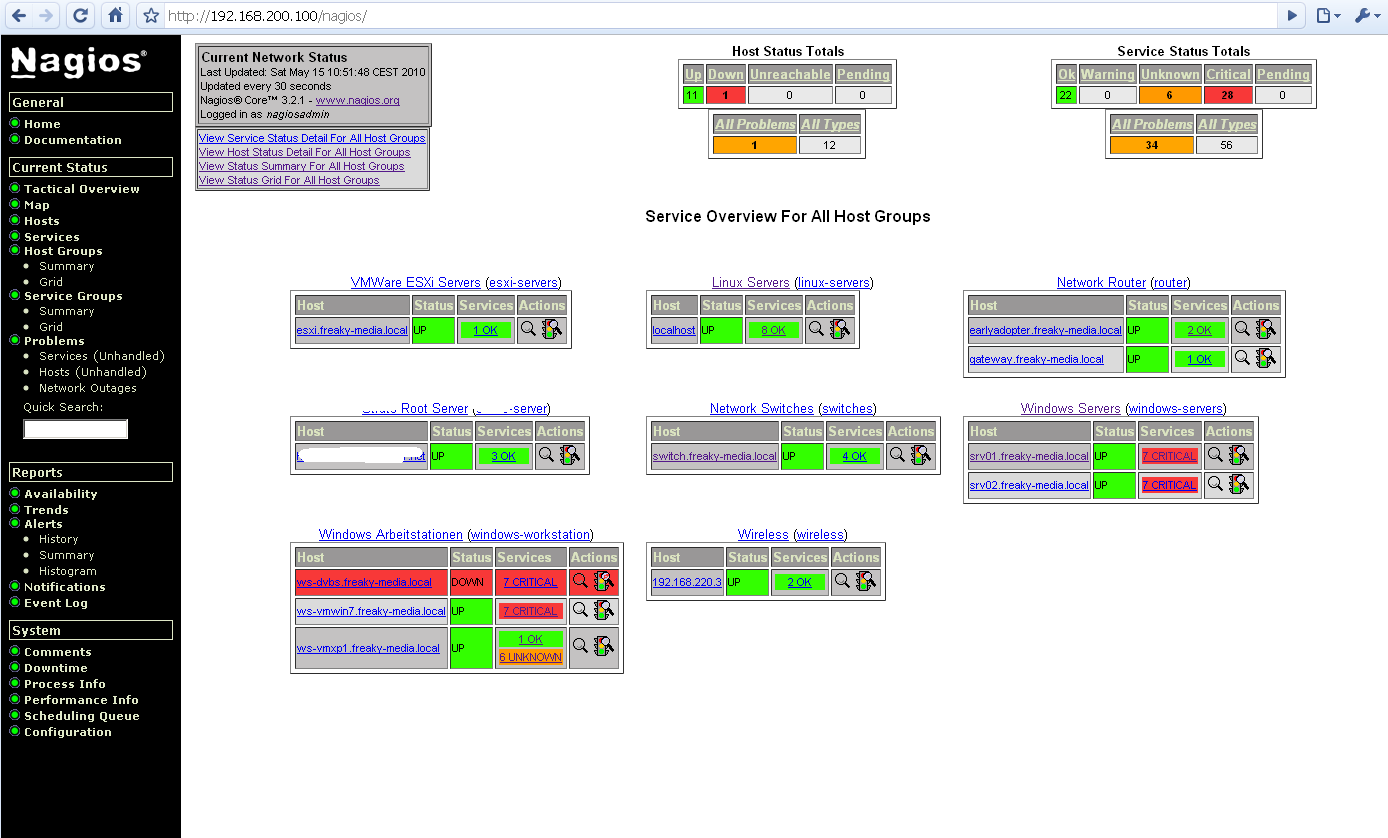Select Services (Unhandled) under Problems
The width and height of the screenshot is (1388, 838).
(101, 356)
